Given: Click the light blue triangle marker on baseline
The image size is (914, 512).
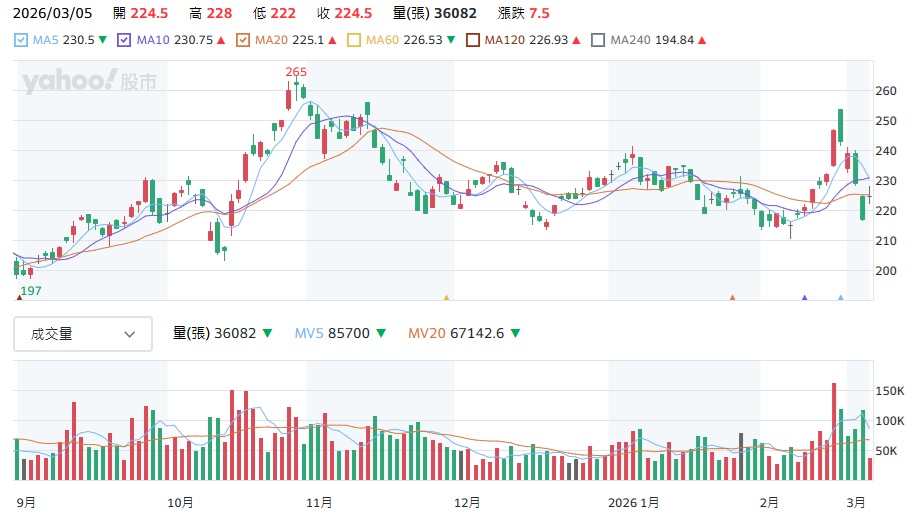Looking at the screenshot, I should (x=840, y=297).
